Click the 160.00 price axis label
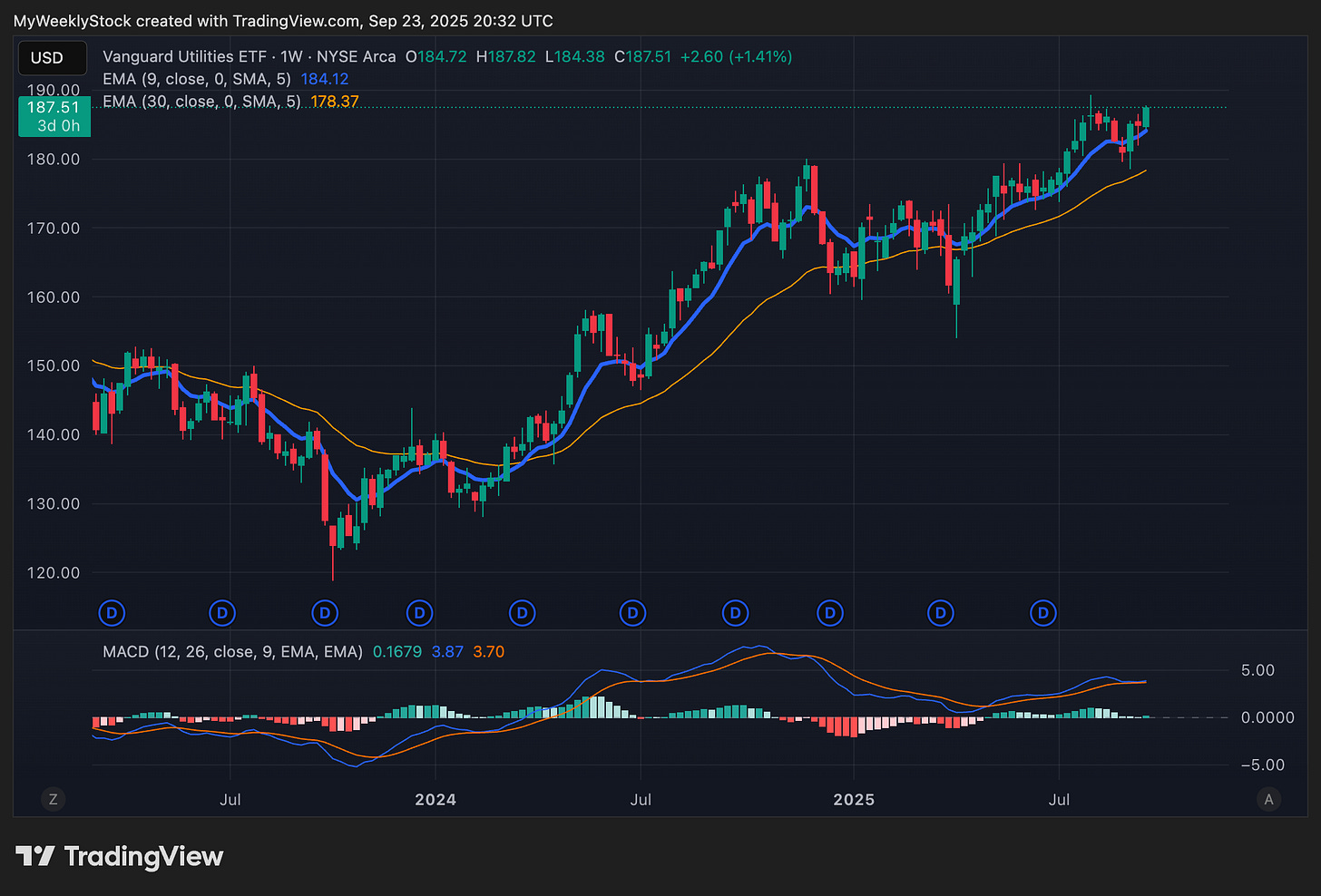The height and width of the screenshot is (896, 1321). click(54, 297)
